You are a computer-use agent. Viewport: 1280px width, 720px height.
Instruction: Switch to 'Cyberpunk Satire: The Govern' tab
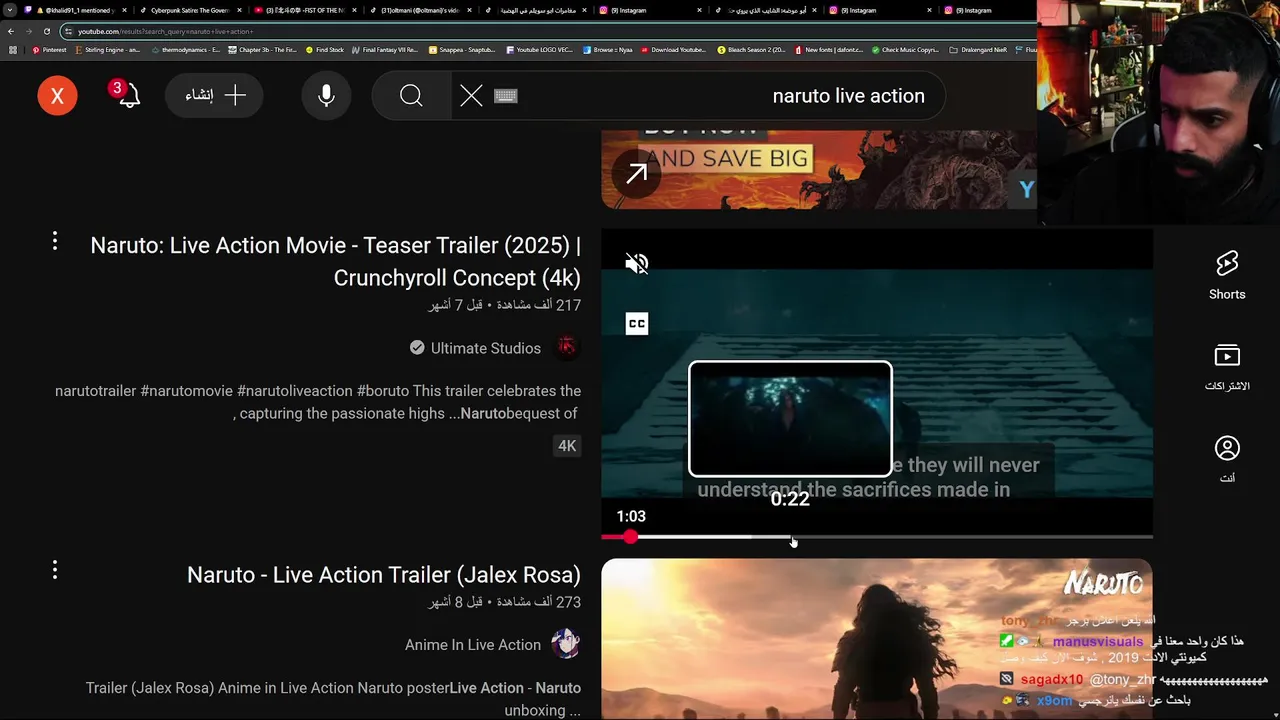(190, 10)
